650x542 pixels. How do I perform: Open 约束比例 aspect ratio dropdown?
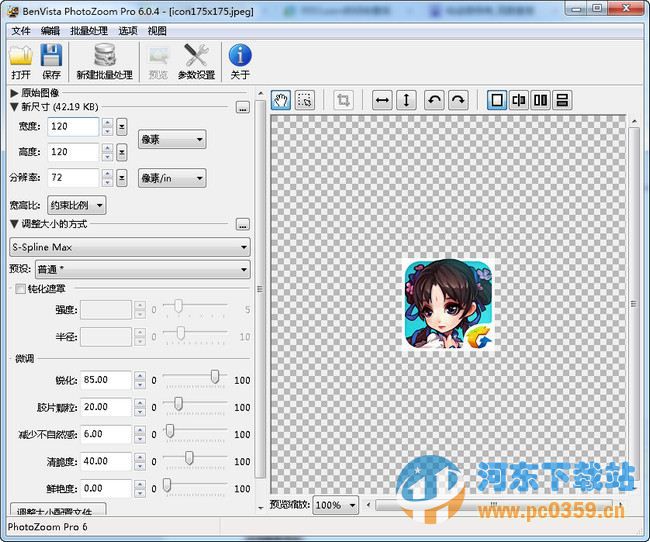pyautogui.click(x=77, y=205)
